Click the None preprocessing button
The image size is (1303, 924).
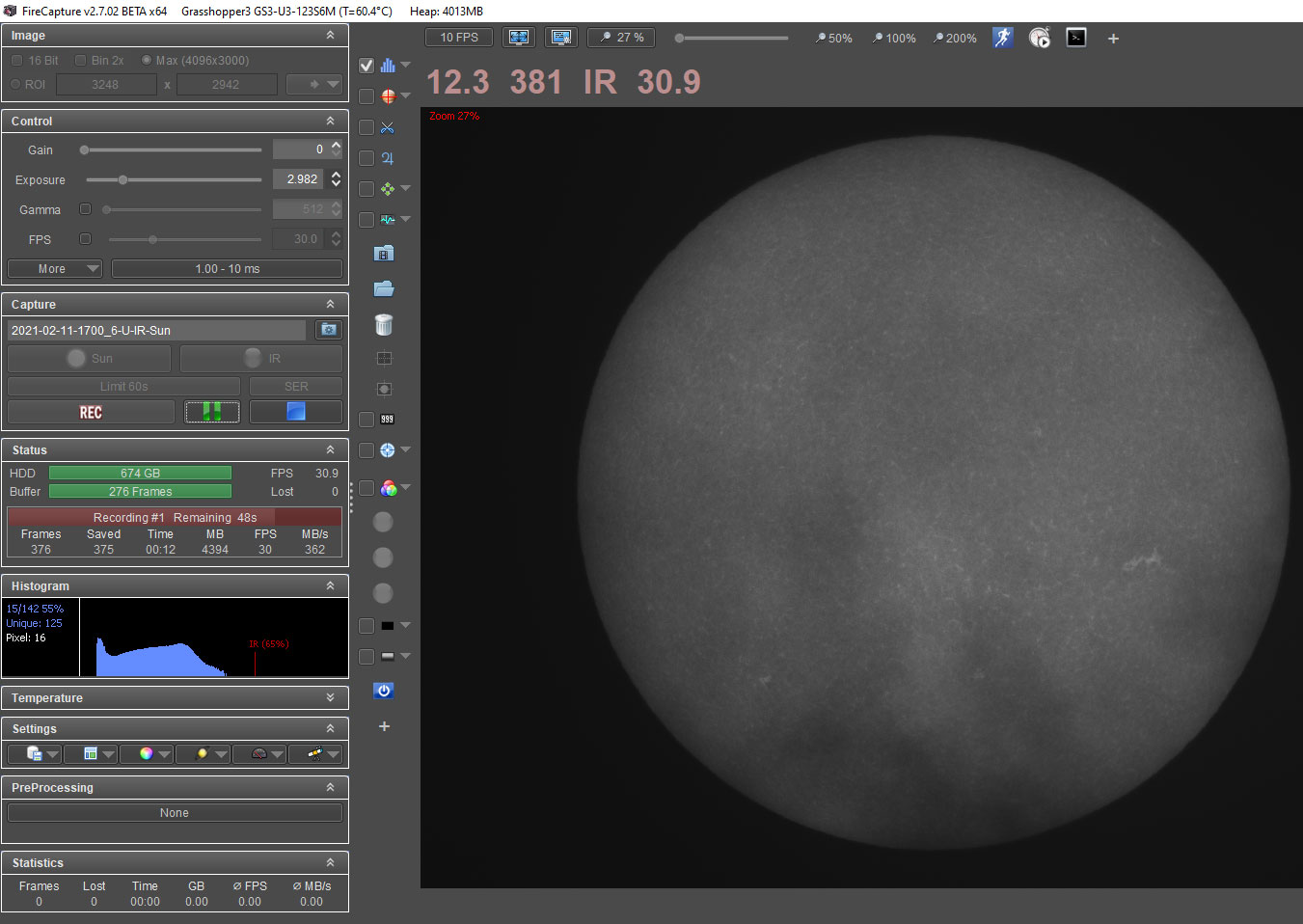click(175, 813)
